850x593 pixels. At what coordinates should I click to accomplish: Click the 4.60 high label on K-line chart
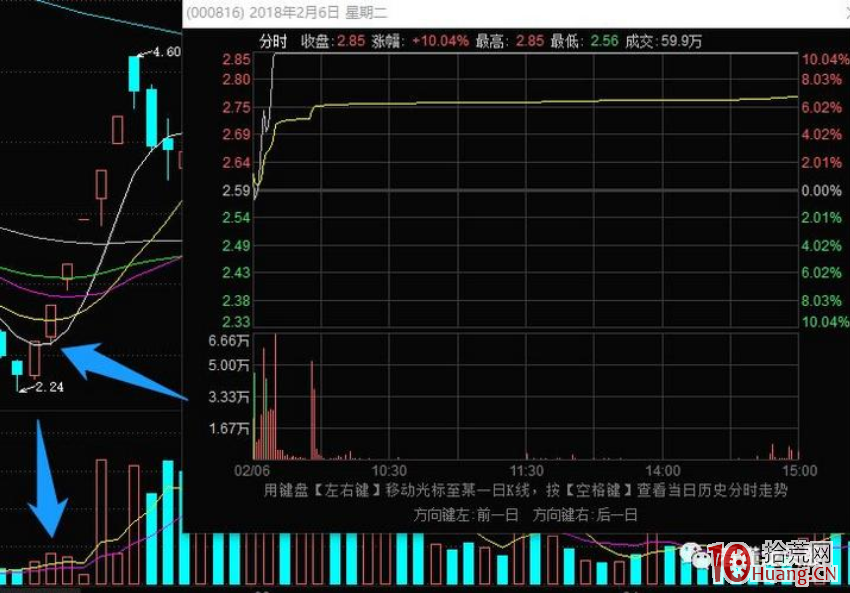coord(166,52)
